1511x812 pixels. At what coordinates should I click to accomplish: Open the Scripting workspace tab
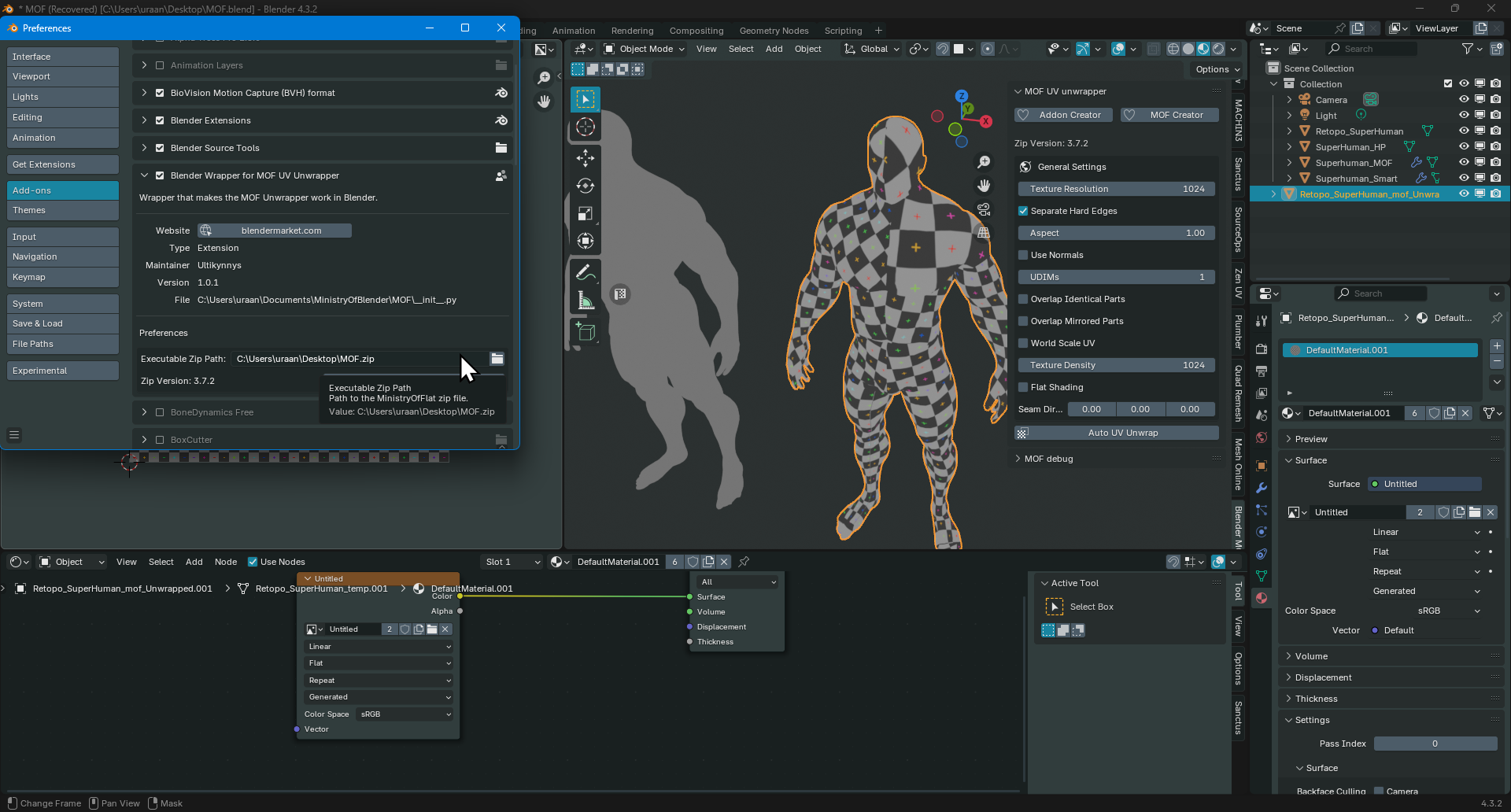click(x=843, y=31)
